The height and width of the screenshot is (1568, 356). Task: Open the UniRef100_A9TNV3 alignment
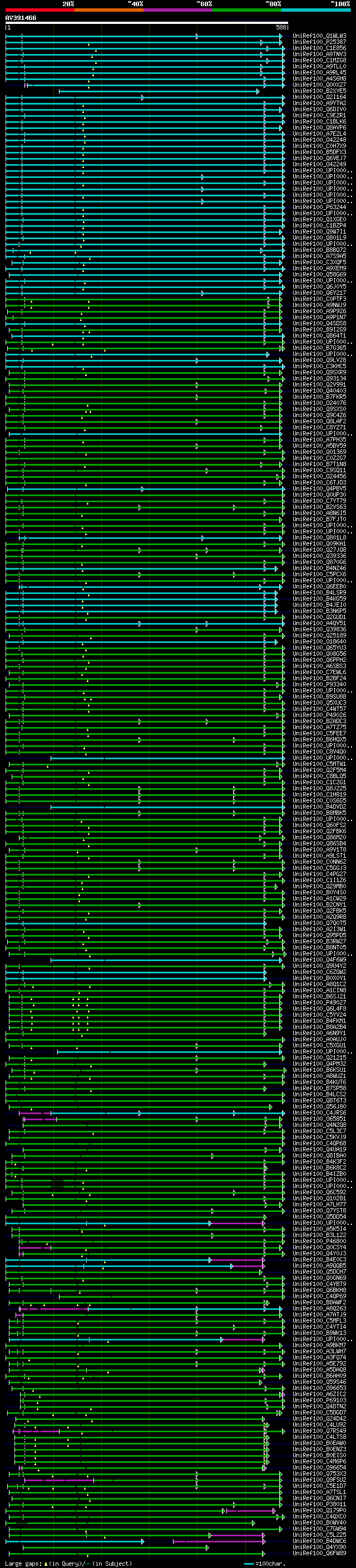coord(319,54)
